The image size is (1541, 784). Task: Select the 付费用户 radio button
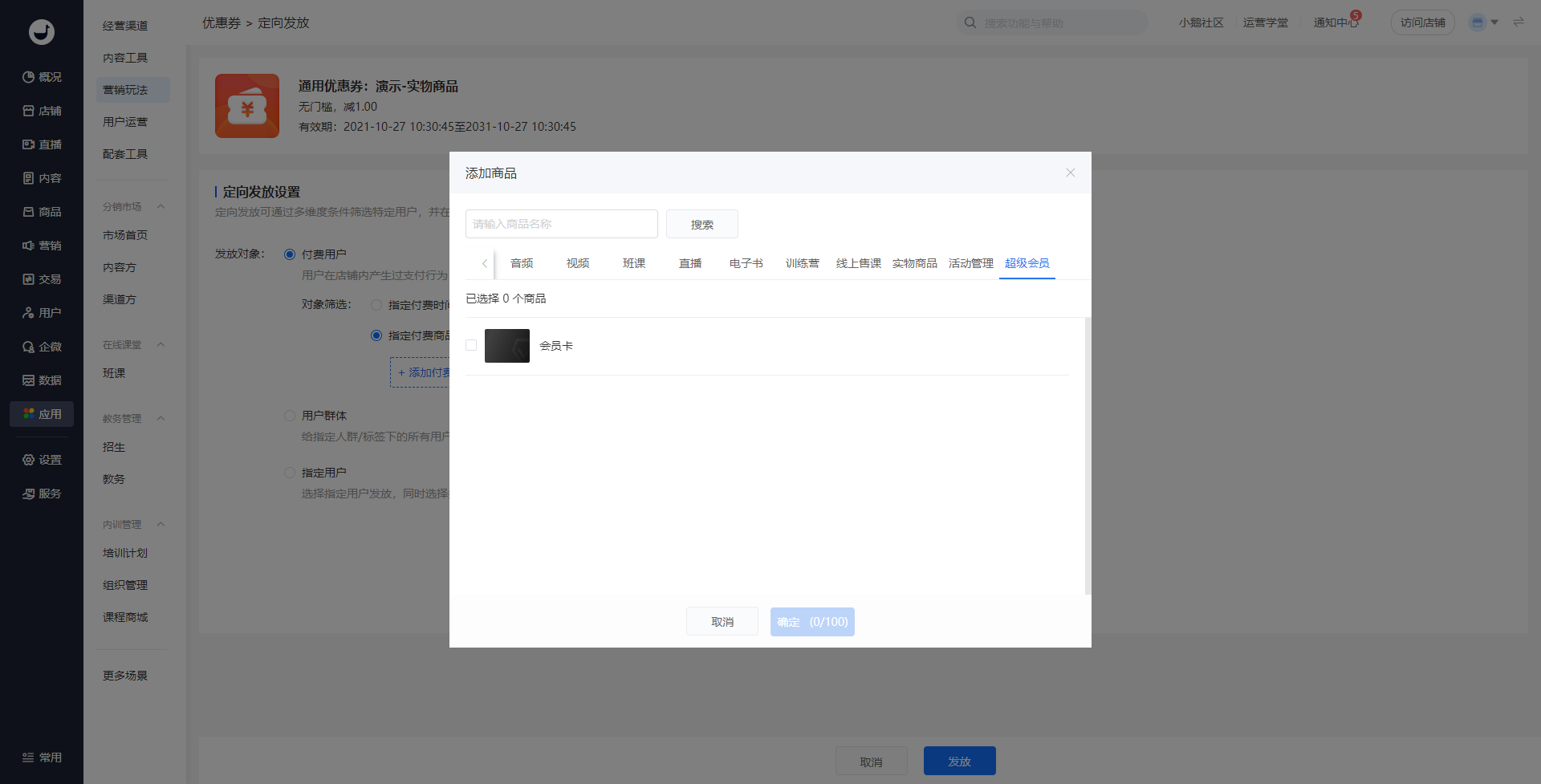[290, 254]
